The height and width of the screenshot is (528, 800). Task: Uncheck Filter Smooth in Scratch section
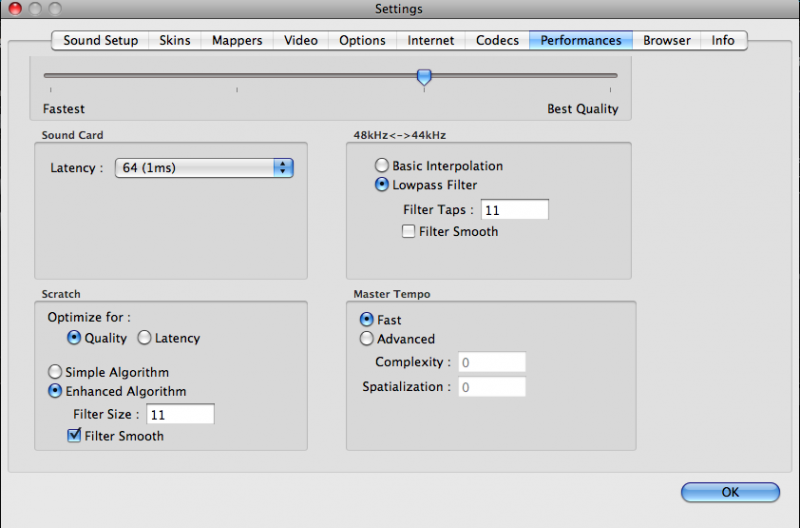pyautogui.click(x=74, y=436)
